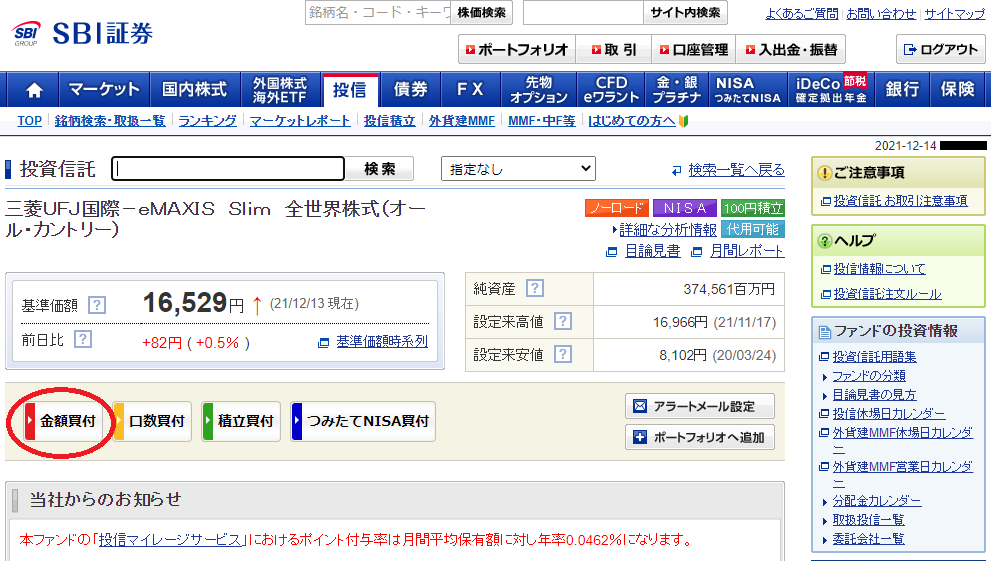The image size is (991, 561).
Task: Click the popup icon beside 基準価額時系列
Action: pos(324,343)
